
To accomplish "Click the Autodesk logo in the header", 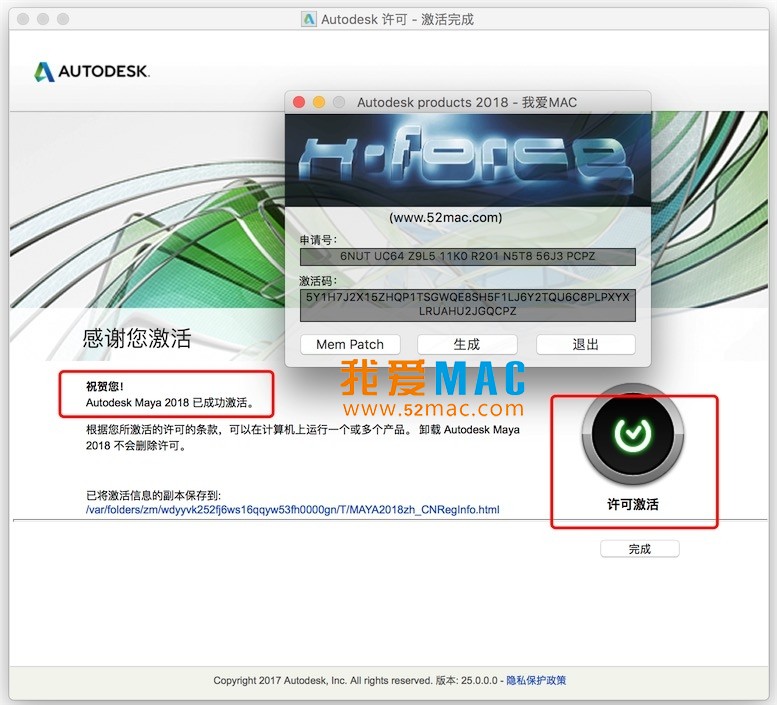I will 92,71.
